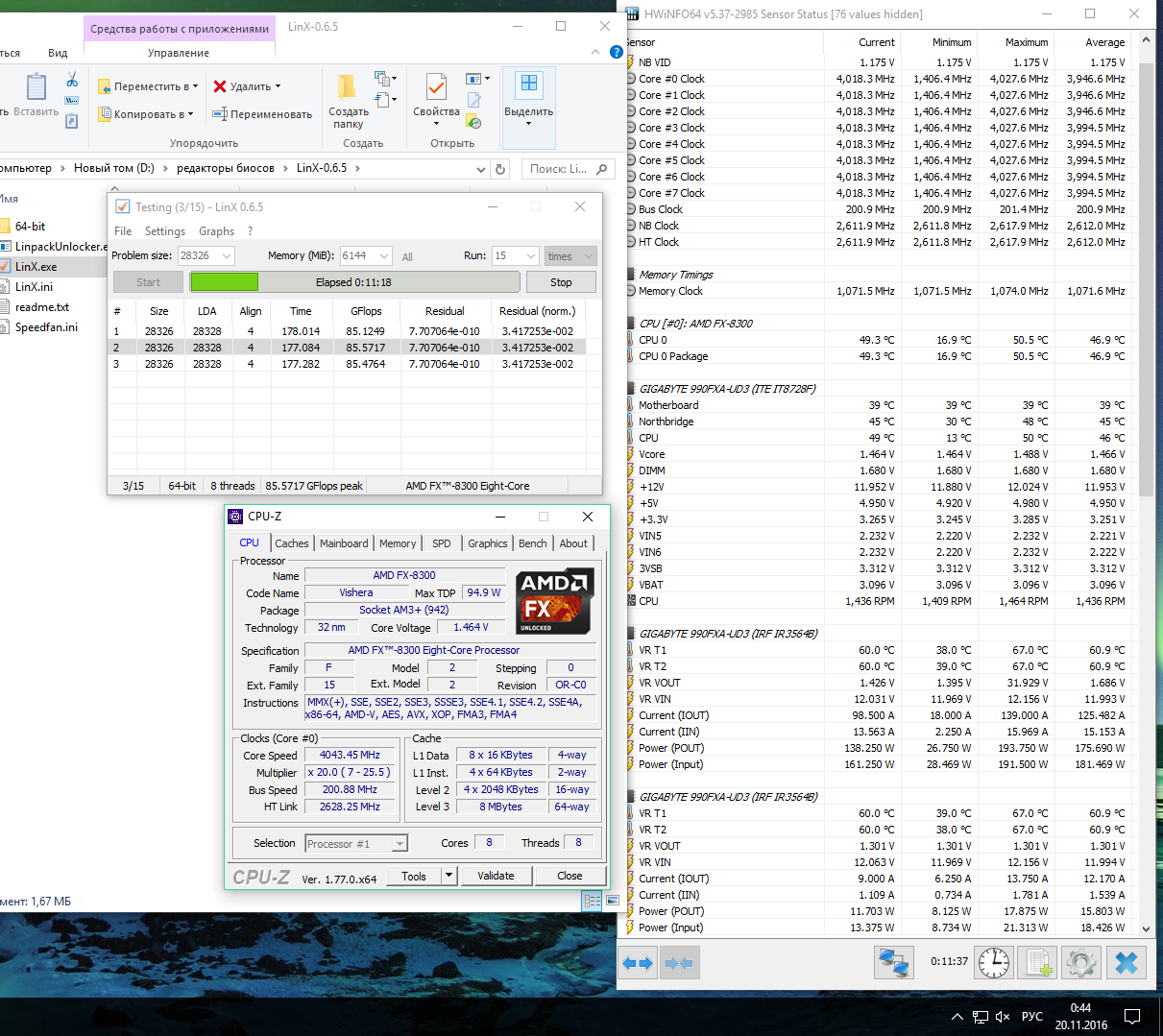The height and width of the screenshot is (1036, 1163).
Task: Click the Close button in CPU-Z
Action: pos(569,876)
